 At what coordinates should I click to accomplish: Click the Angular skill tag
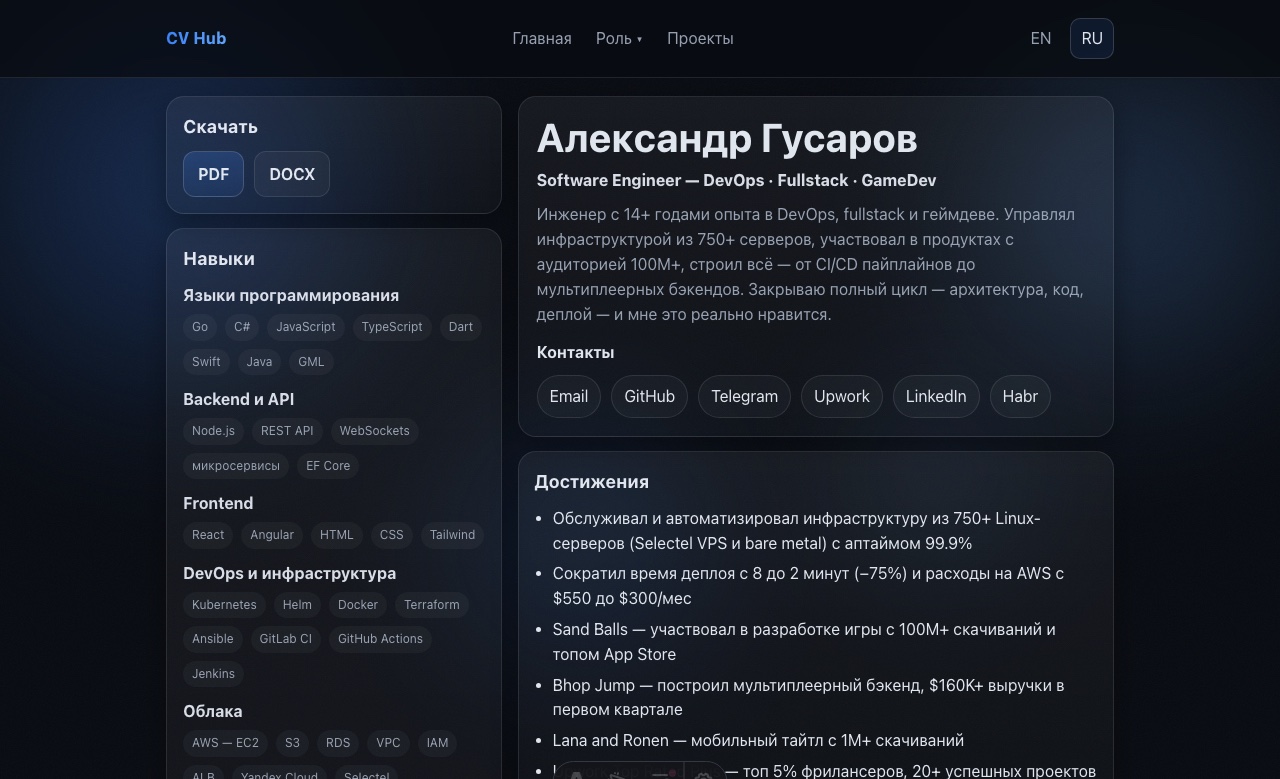[x=272, y=535]
